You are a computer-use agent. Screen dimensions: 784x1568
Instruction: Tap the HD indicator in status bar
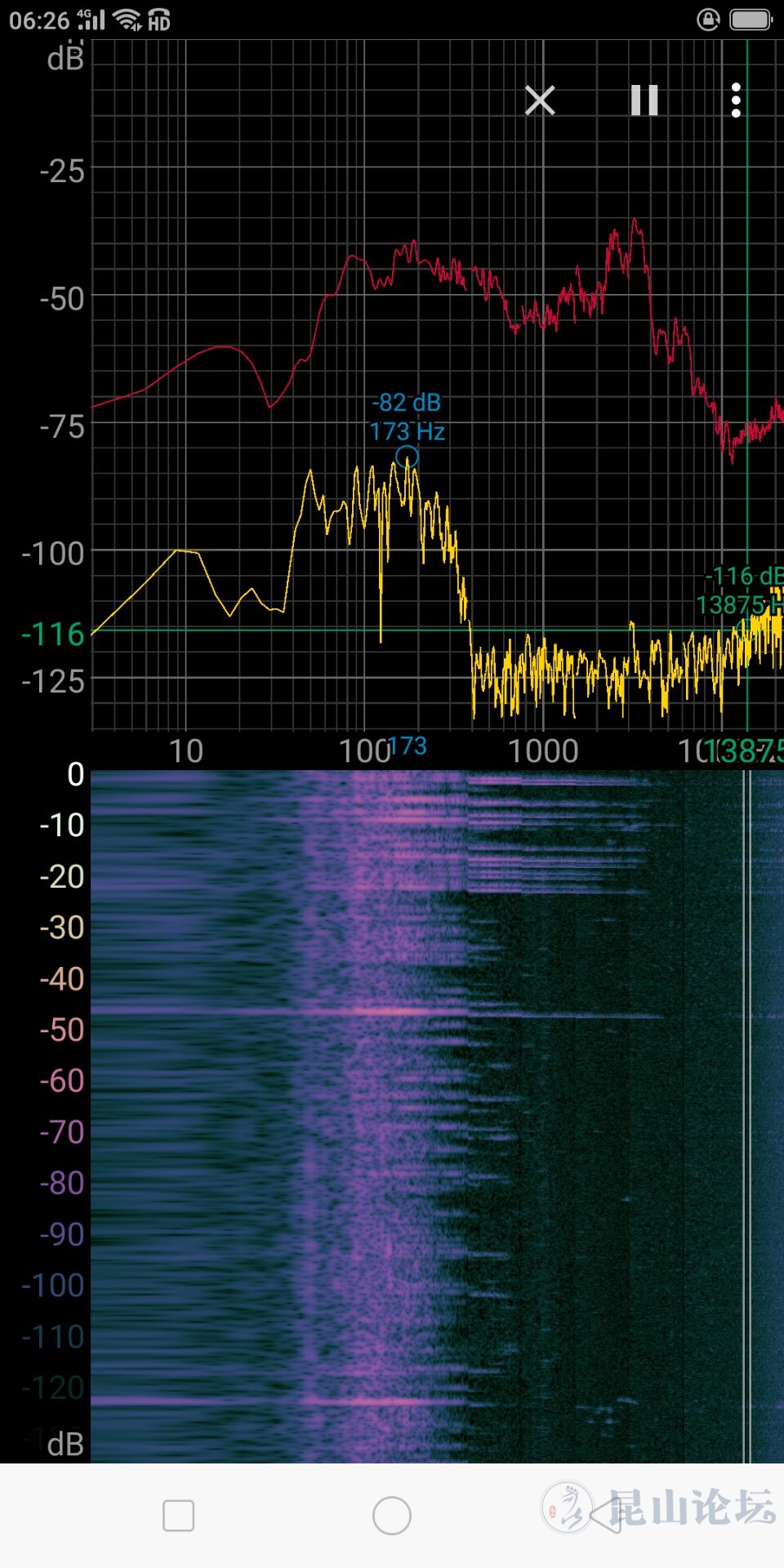[159, 21]
